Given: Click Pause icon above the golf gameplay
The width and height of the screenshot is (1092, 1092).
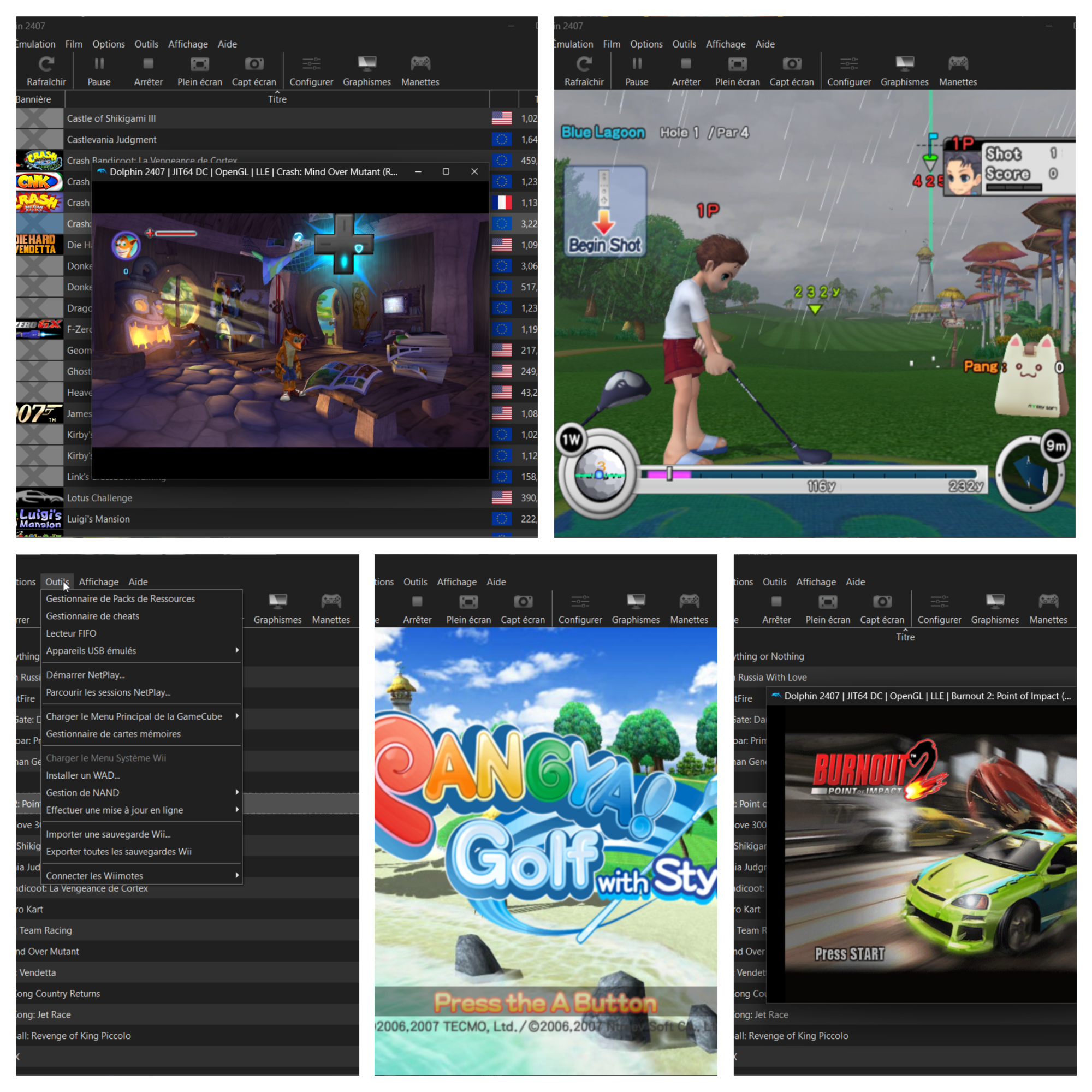Looking at the screenshot, I should (x=637, y=64).
